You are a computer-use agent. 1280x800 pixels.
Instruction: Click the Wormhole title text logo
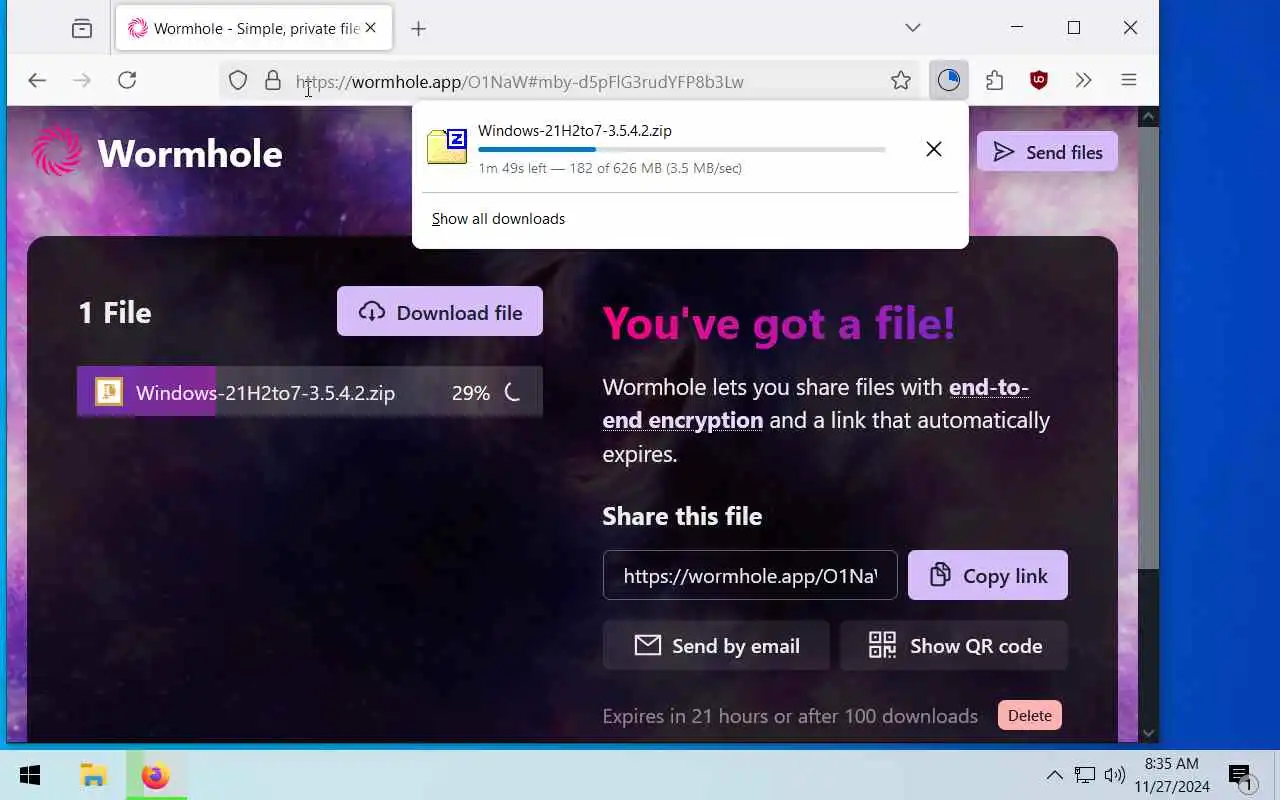(x=190, y=153)
